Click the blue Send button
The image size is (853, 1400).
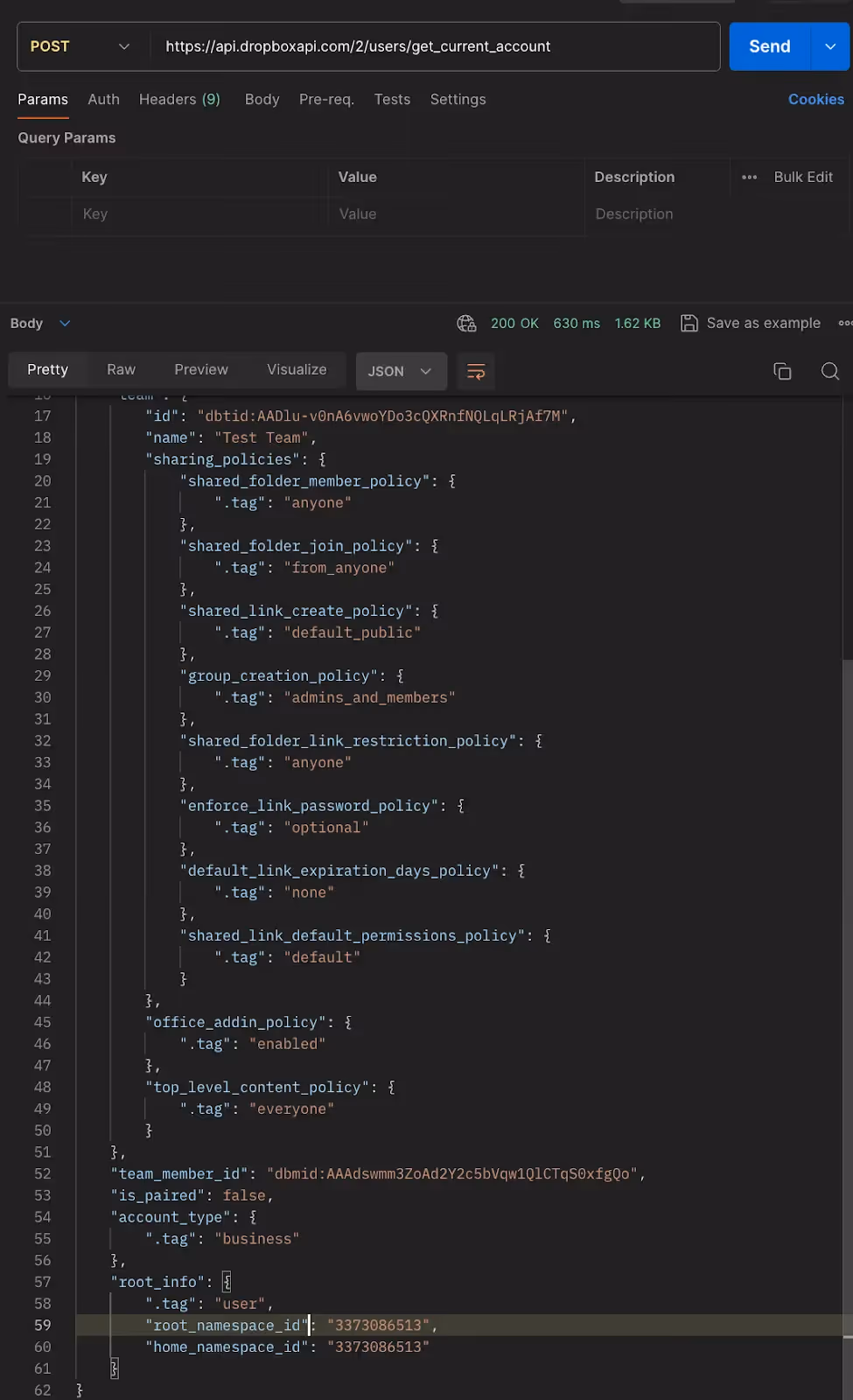(x=770, y=46)
